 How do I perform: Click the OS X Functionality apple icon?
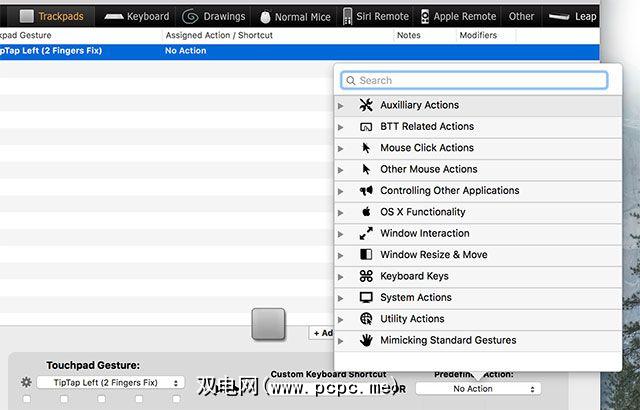[x=366, y=212]
